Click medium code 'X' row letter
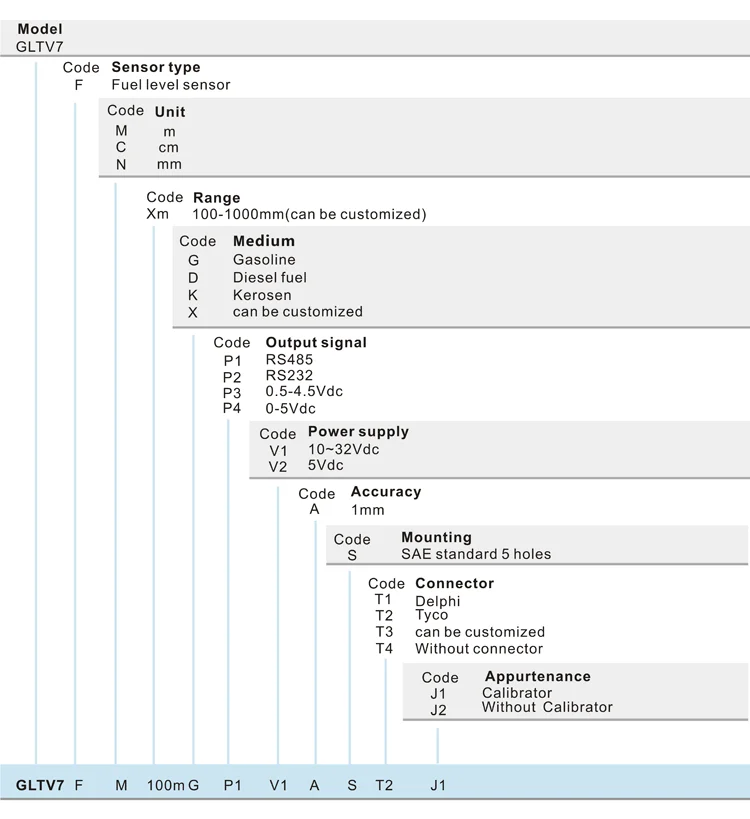 tap(193, 312)
